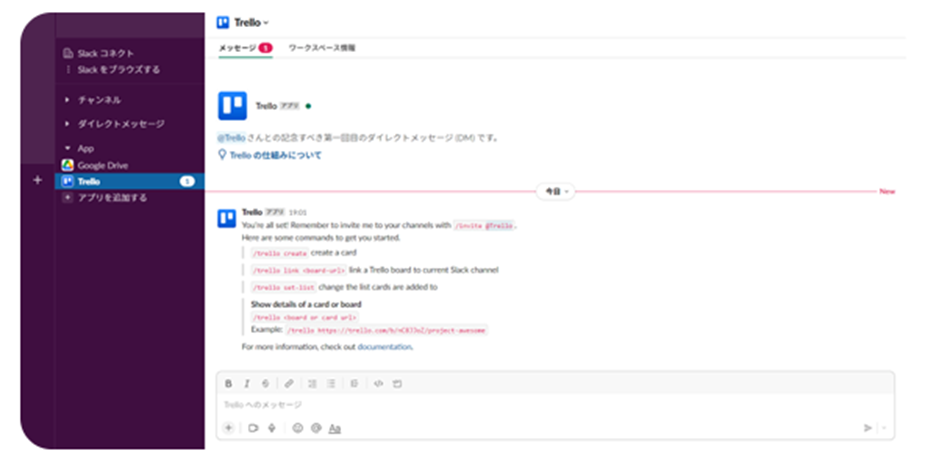
Task: Toggle strikethrough formatting in composer
Action: coord(265,384)
